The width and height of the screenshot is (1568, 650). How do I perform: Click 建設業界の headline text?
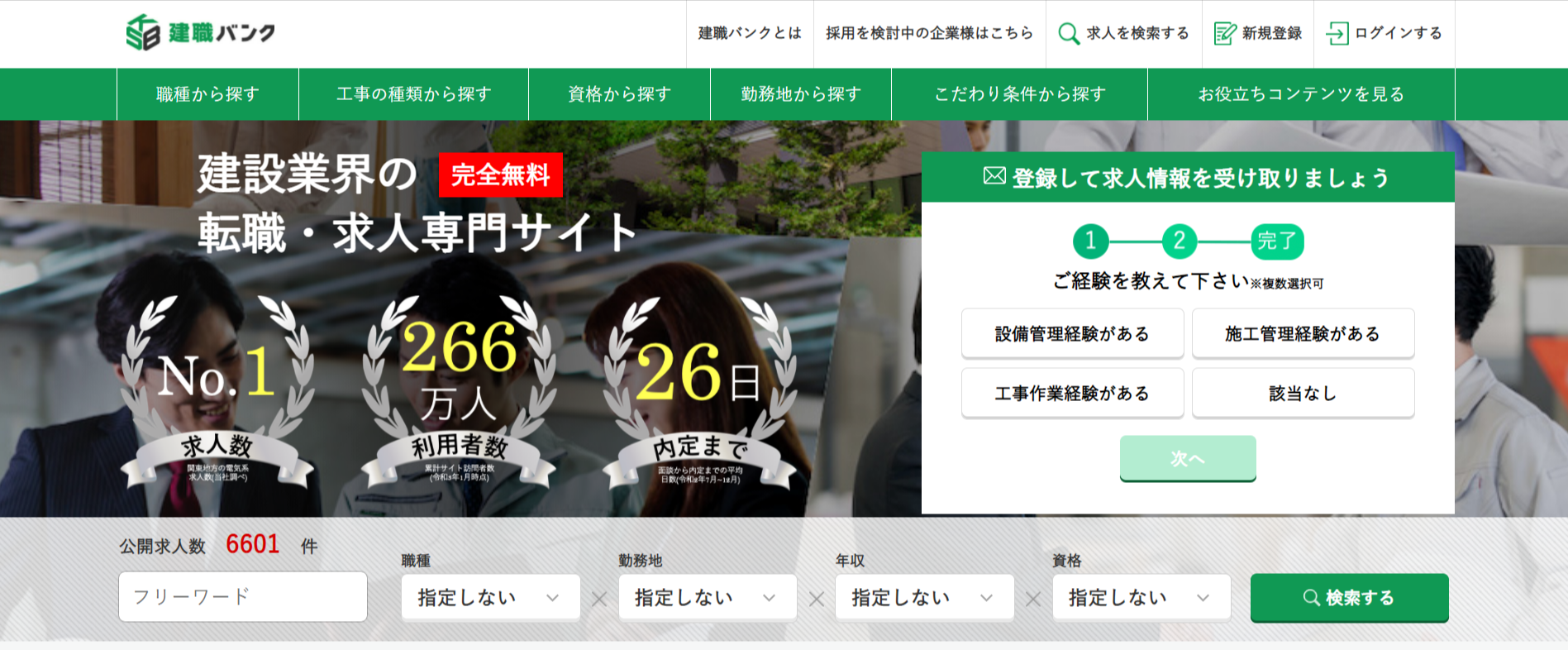pyautogui.click(x=307, y=174)
